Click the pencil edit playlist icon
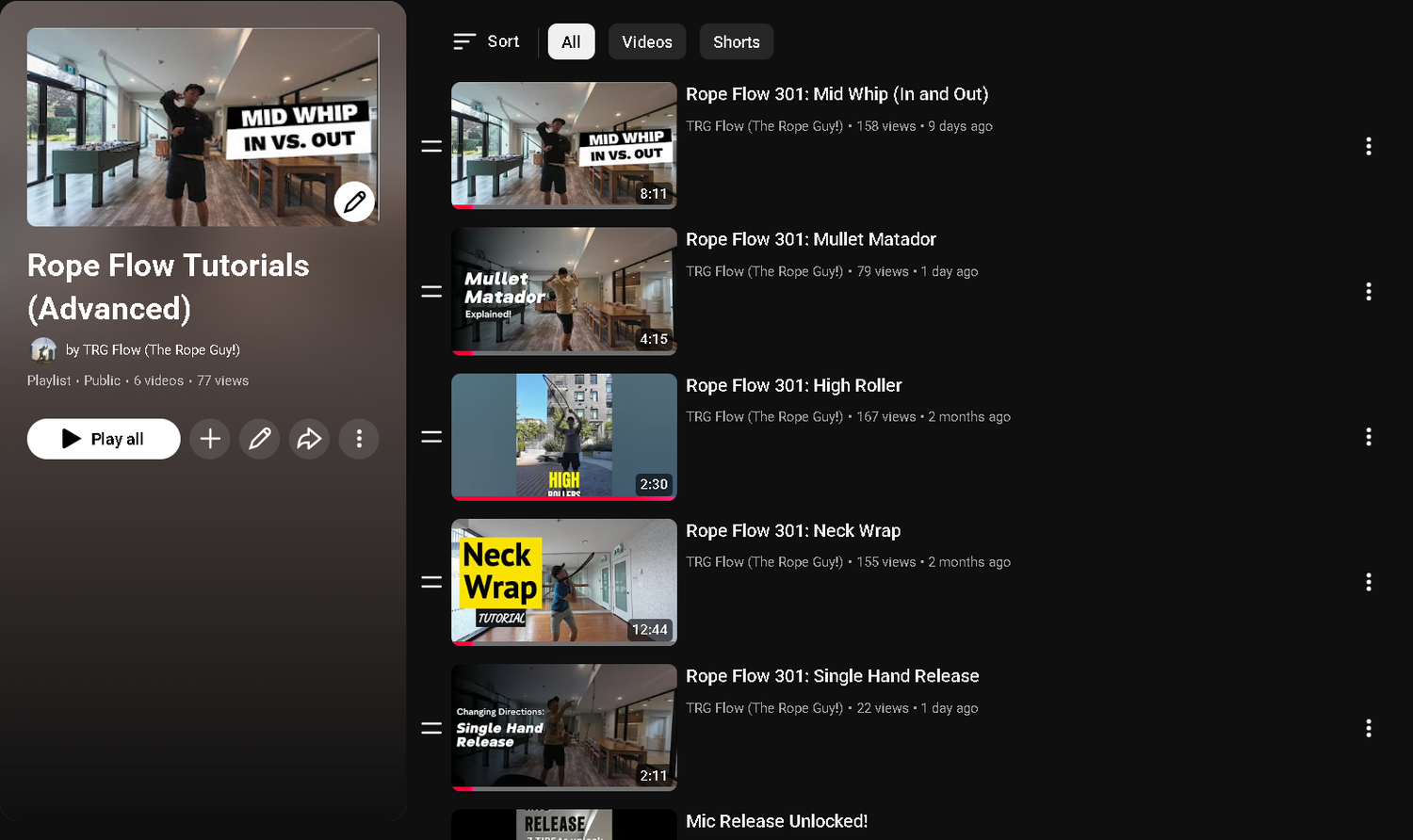Viewport: 1413px width, 840px height. [259, 439]
